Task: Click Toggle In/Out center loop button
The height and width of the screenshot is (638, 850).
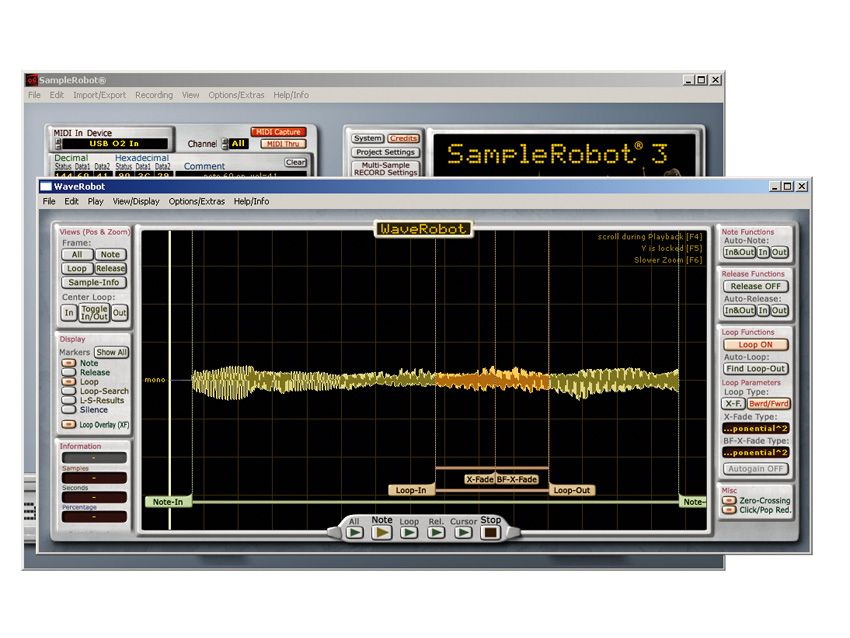Action: [x=94, y=313]
